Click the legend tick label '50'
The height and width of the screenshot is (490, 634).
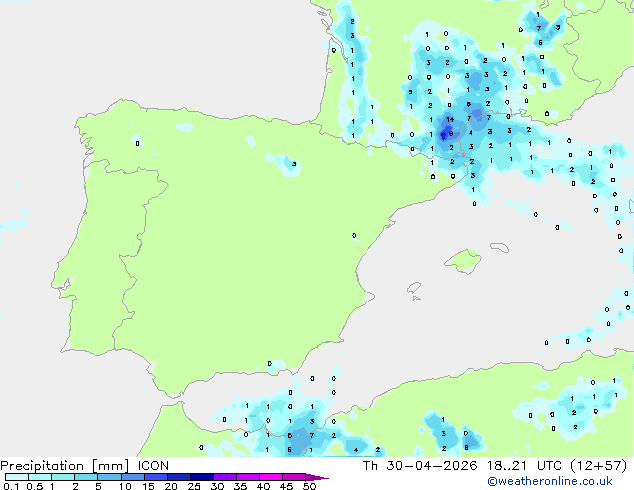309,486
